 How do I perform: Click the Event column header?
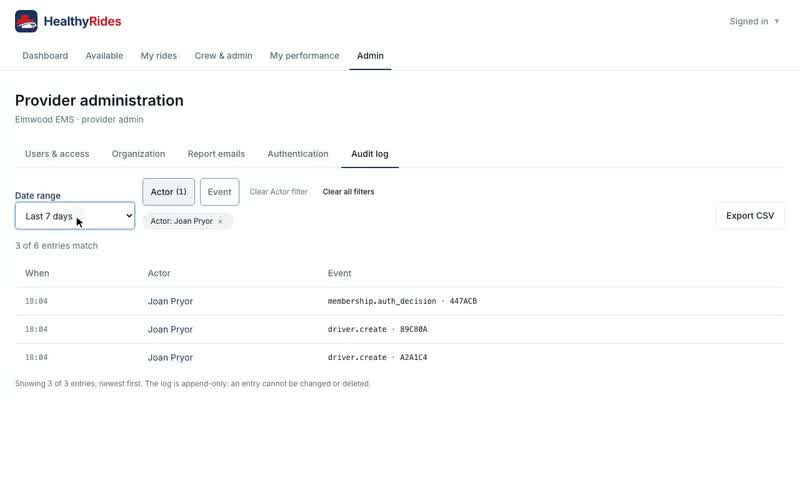tap(339, 273)
